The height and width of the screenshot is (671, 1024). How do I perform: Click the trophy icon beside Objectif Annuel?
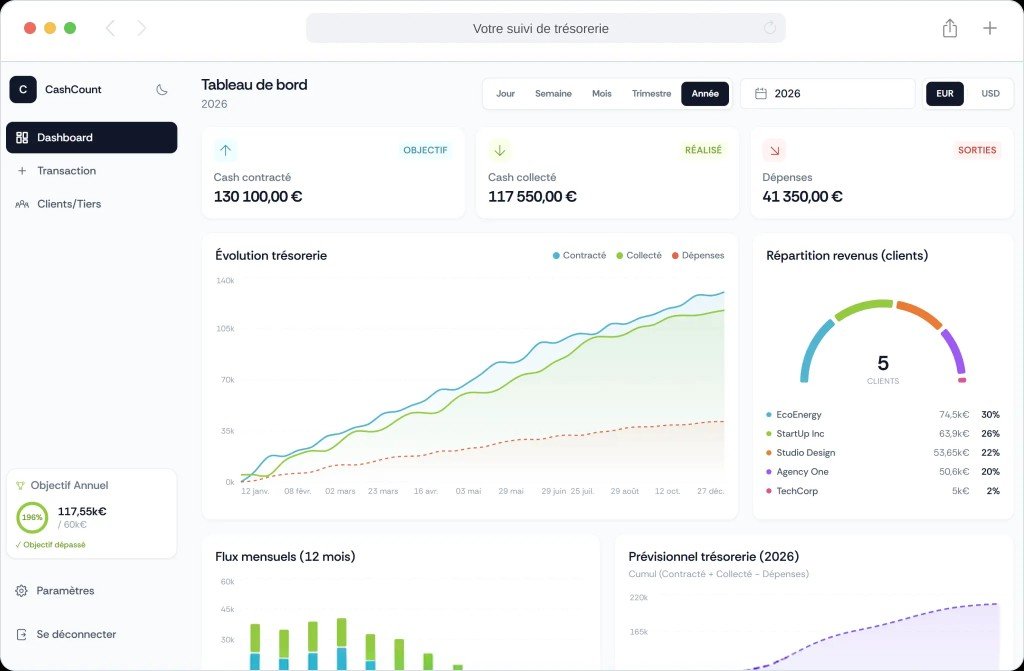pyautogui.click(x=21, y=485)
